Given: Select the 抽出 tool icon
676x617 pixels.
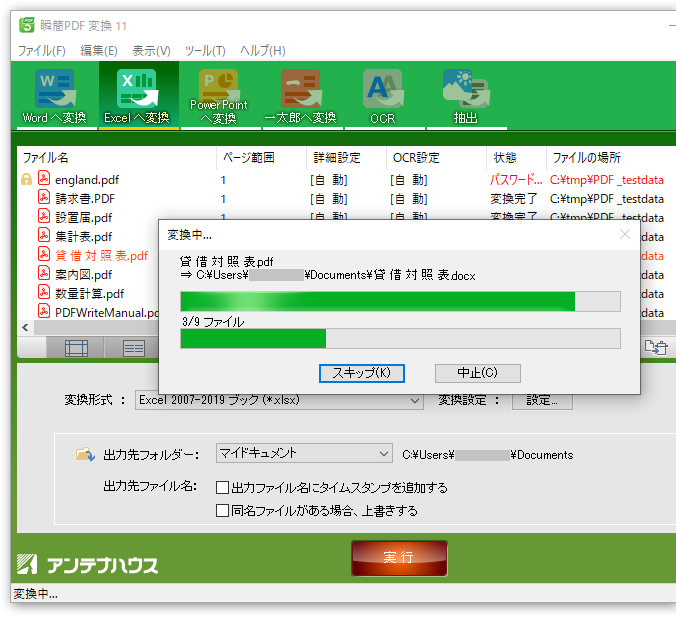Looking at the screenshot, I should point(466,88).
